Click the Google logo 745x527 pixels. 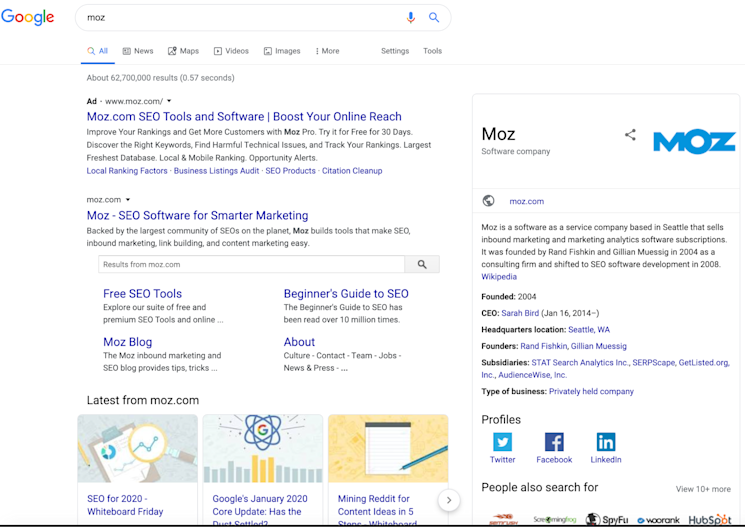tap(28, 17)
